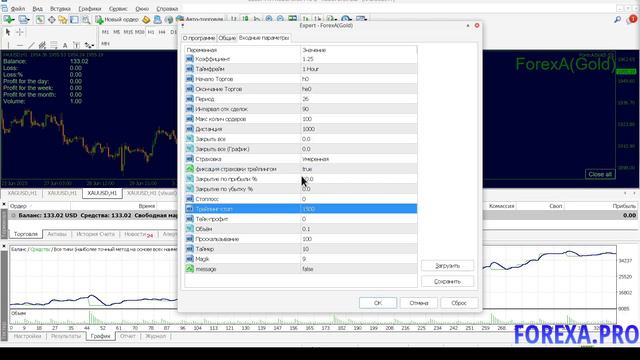Toggle the Strategy Tester icon

[x=86, y=19]
